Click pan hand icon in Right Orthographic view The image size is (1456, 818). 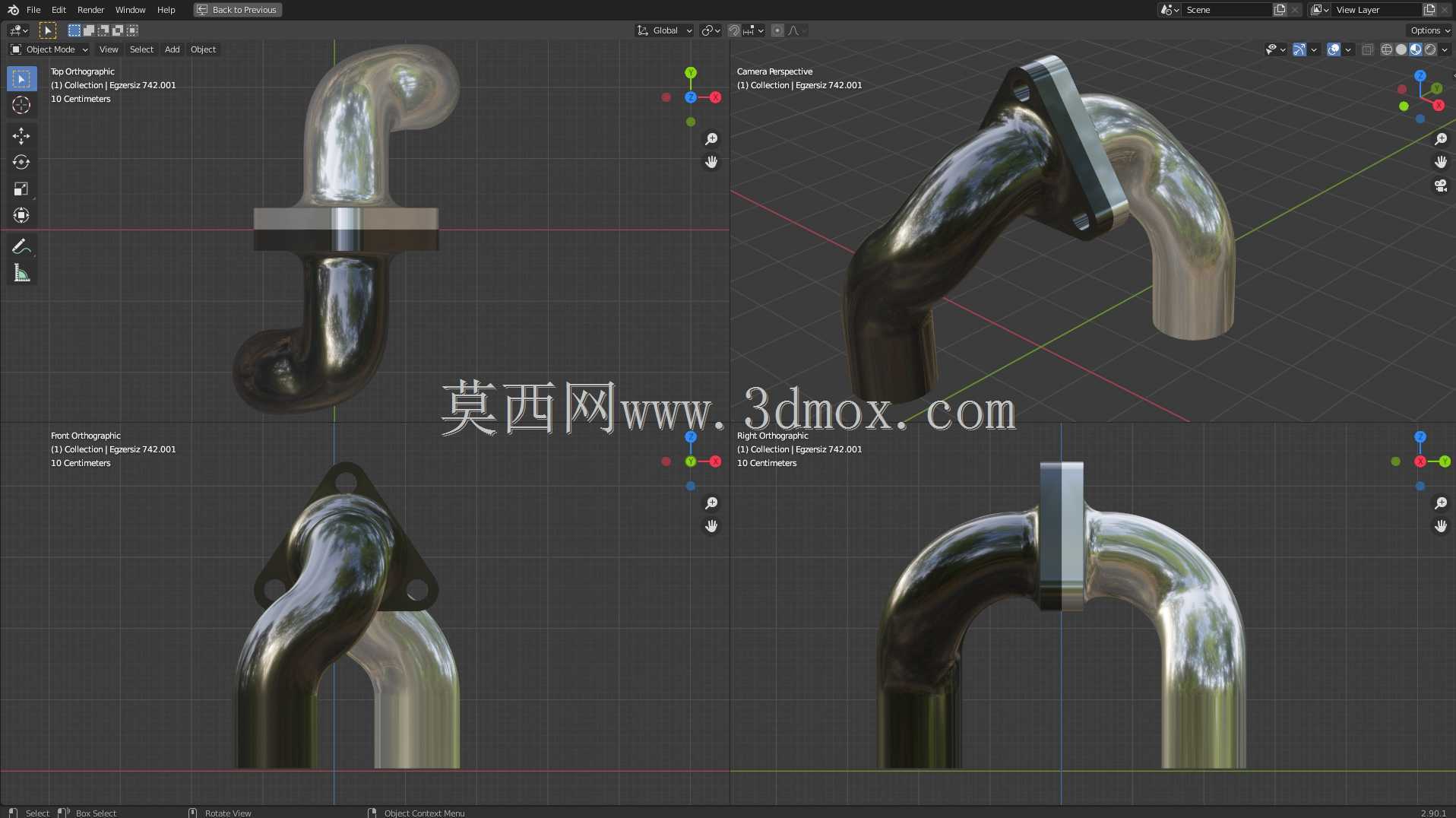[1441, 526]
